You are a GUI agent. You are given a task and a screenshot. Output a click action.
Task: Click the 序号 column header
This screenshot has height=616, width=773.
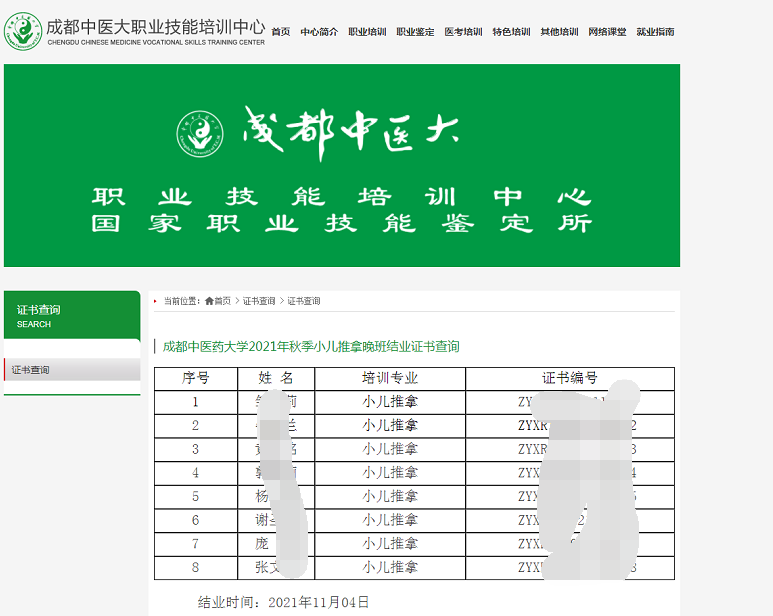[x=196, y=378]
